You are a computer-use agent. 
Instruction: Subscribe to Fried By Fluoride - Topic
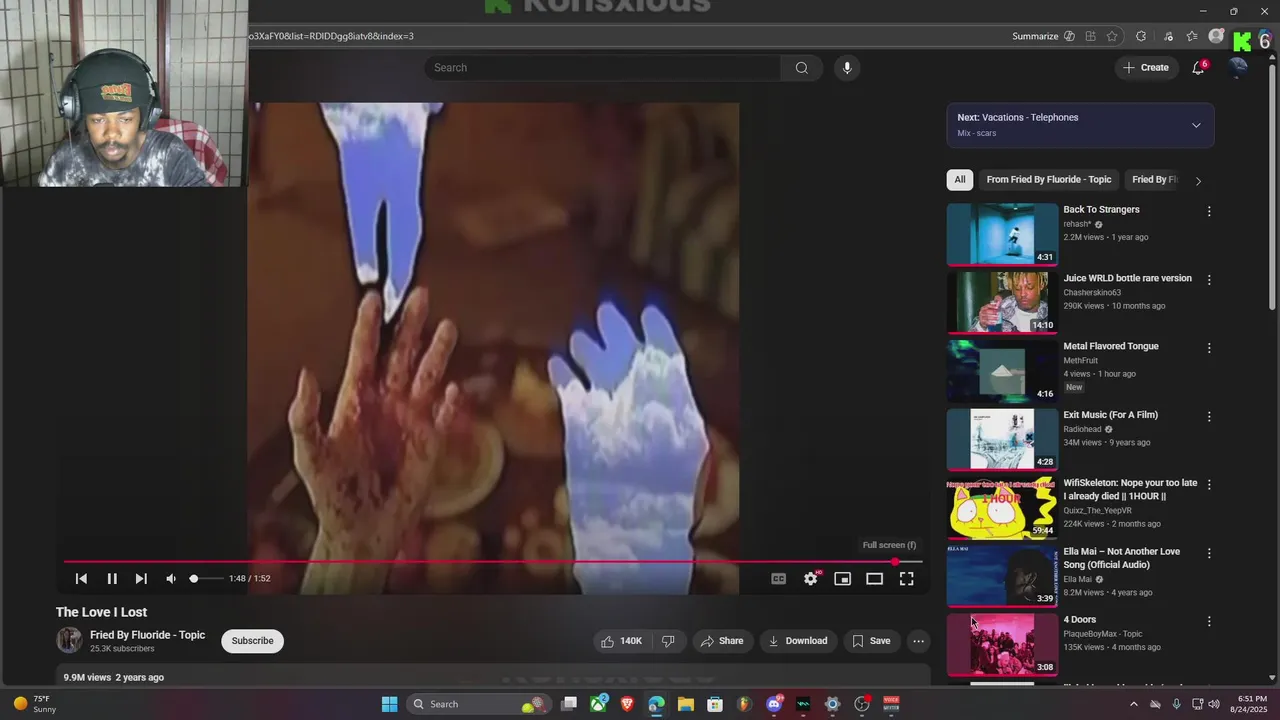(x=252, y=641)
